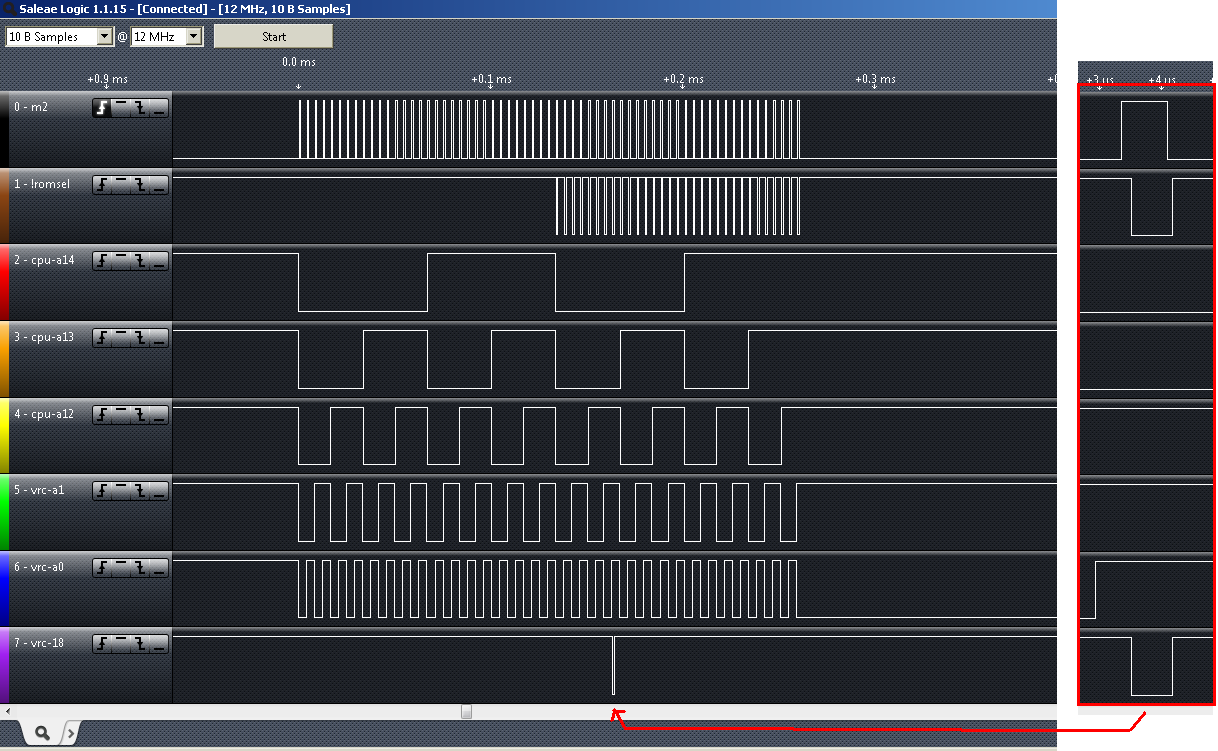This screenshot has width=1218, height=751.
Task: Toggle falling edge trigger on vrc-a0 channel
Action: (140, 567)
